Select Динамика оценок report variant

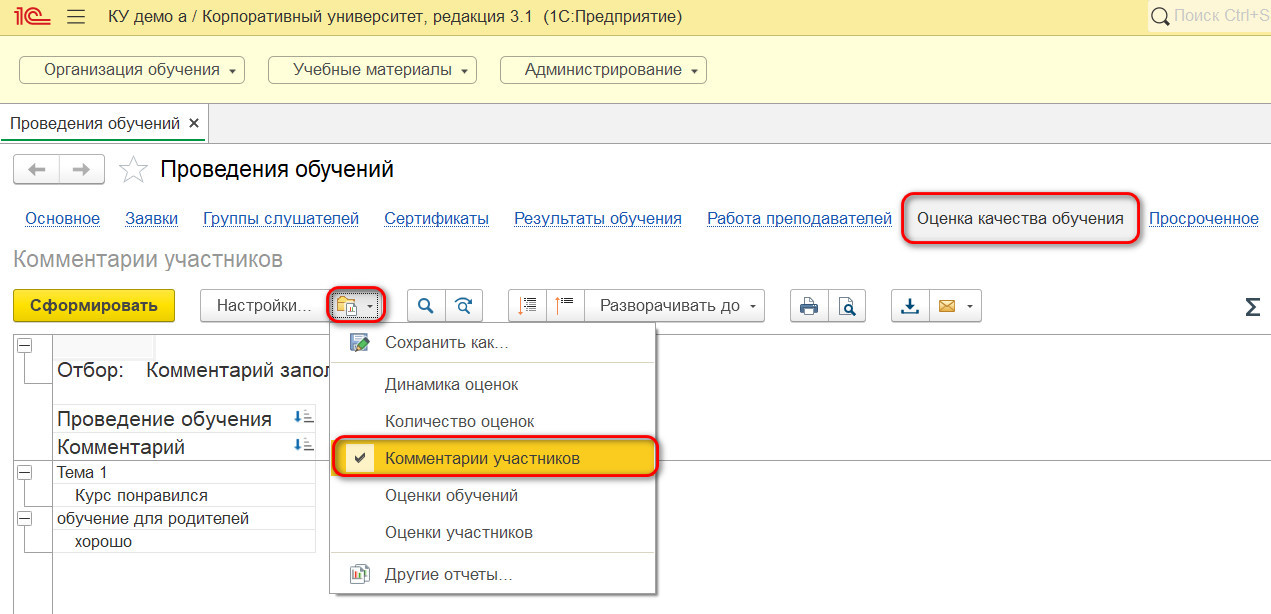tap(493, 384)
